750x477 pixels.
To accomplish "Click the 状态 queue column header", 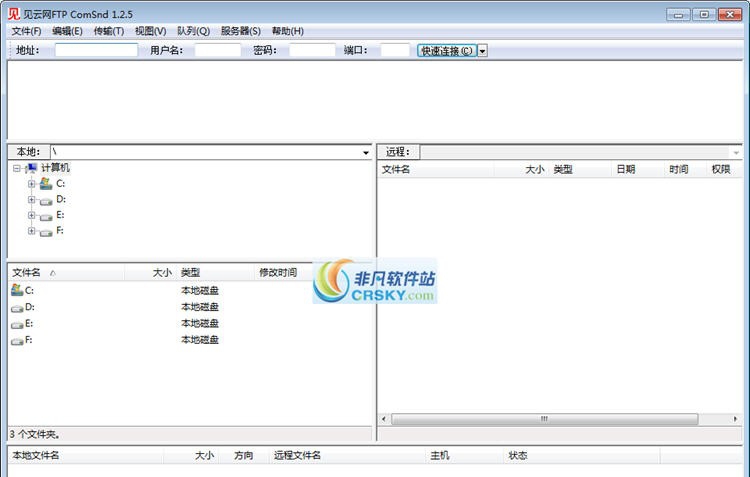I will pos(581,455).
